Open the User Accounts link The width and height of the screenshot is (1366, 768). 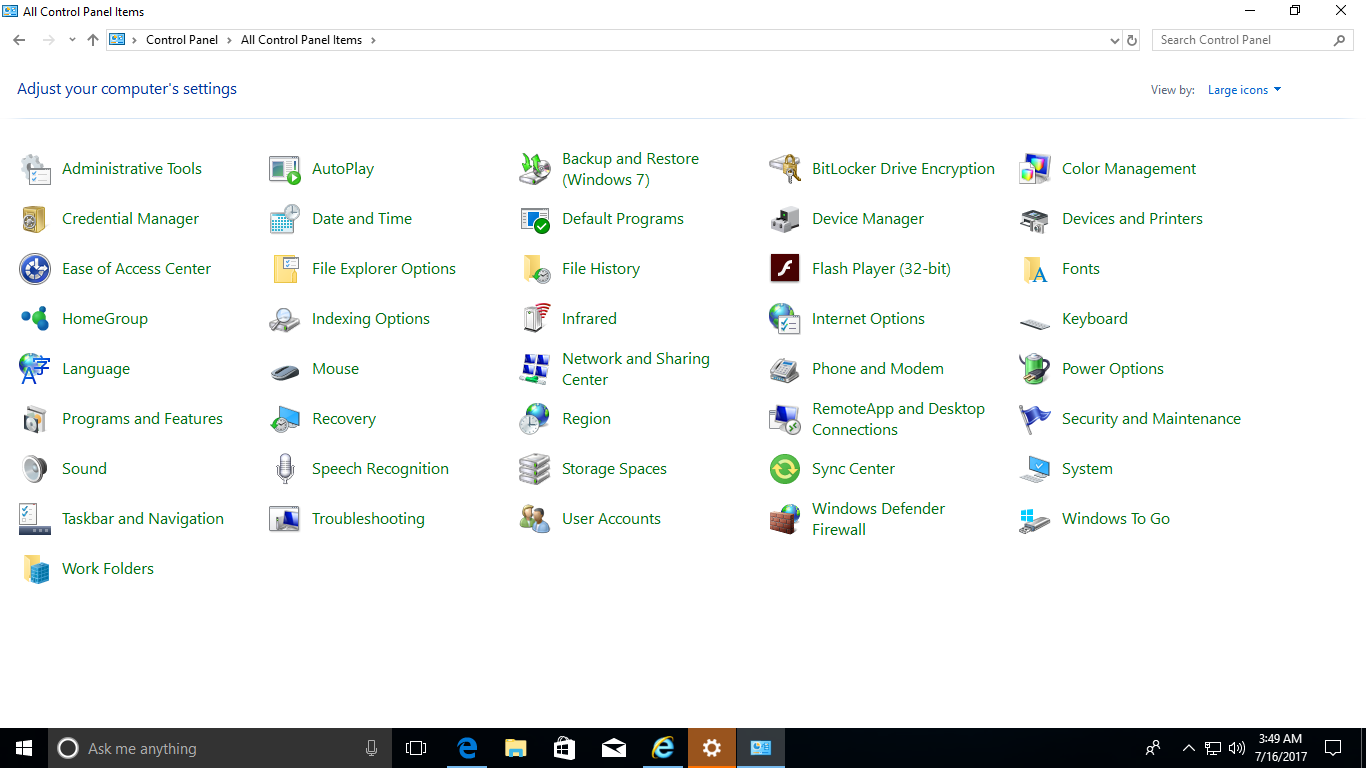click(611, 519)
